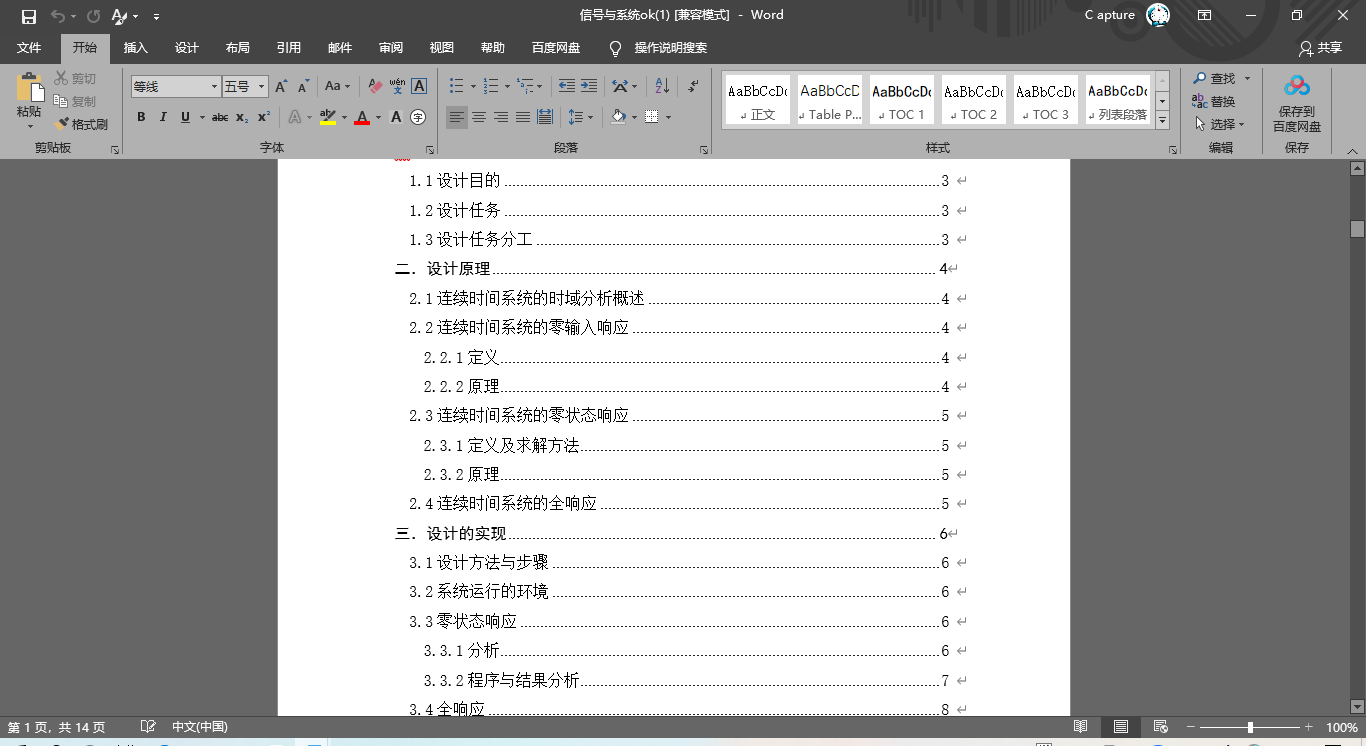The image size is (1366, 746).
Task: Click the phonetic guide (wén) icon
Action: [x=397, y=87]
